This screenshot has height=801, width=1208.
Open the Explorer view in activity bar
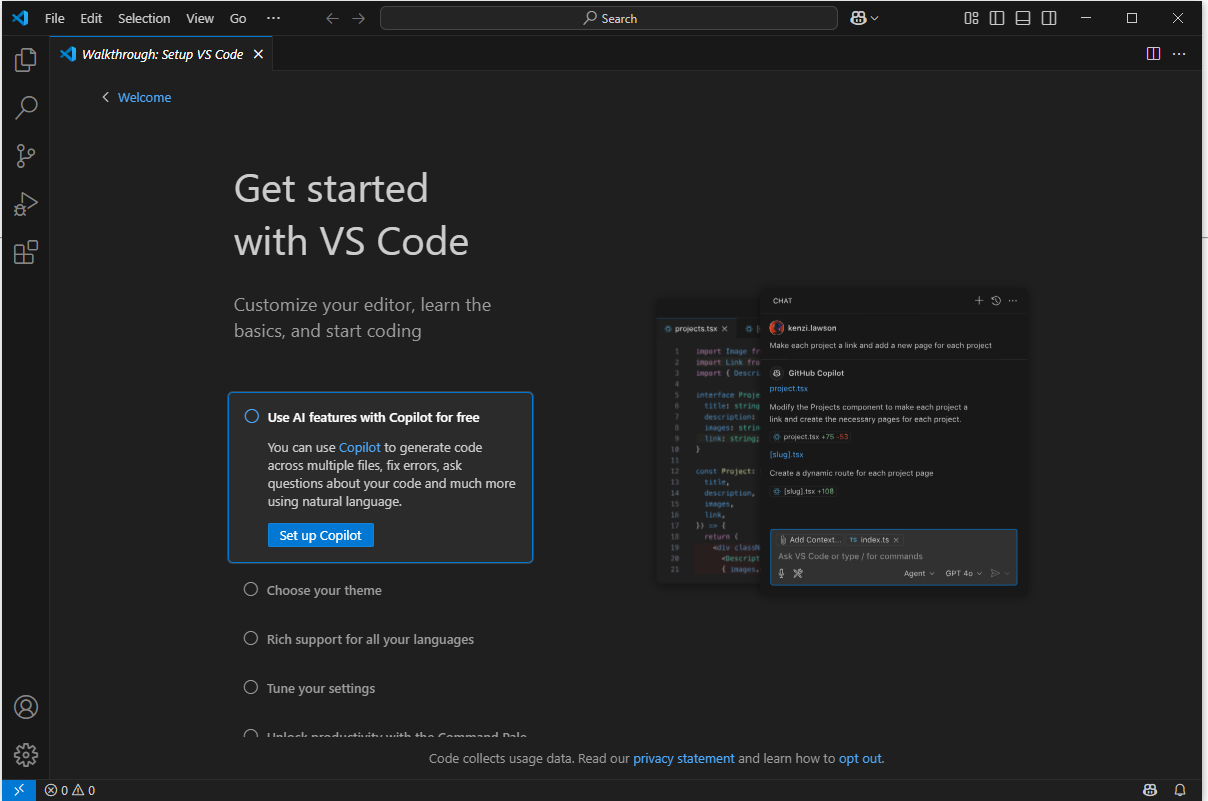pyautogui.click(x=26, y=60)
